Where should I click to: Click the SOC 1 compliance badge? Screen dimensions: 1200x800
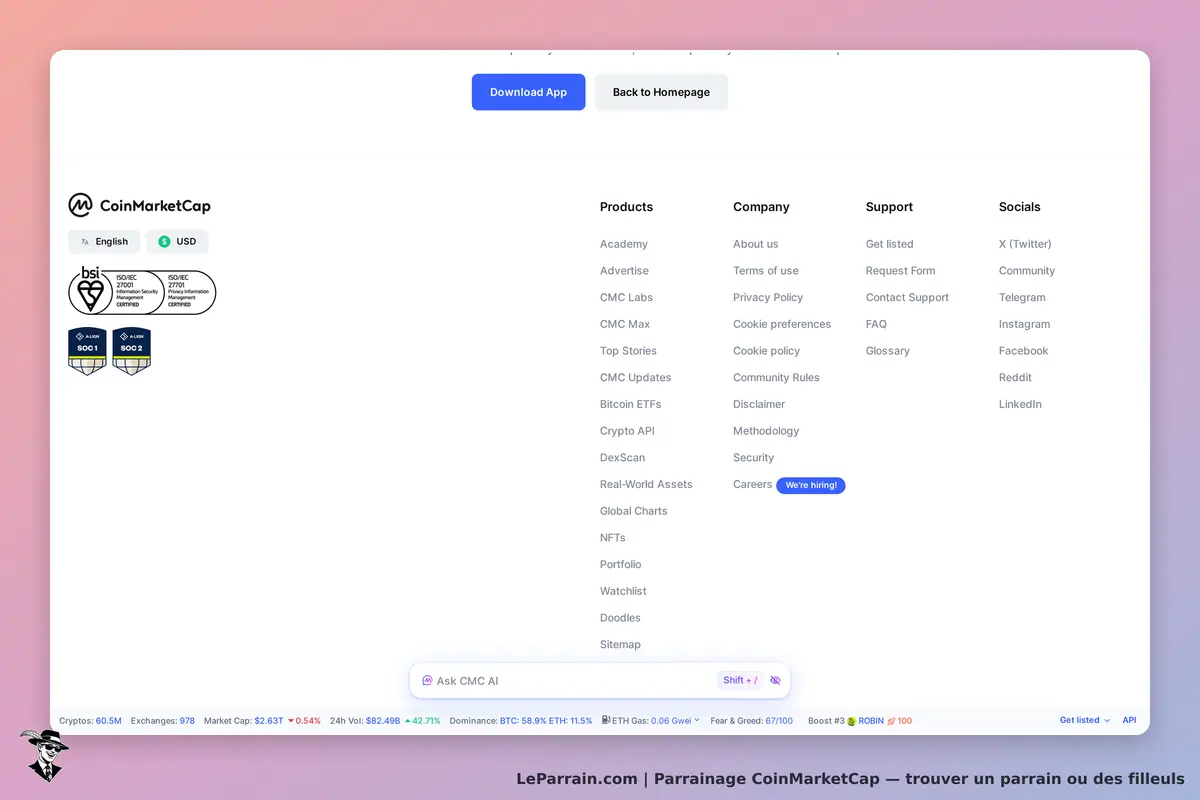[x=87, y=351]
